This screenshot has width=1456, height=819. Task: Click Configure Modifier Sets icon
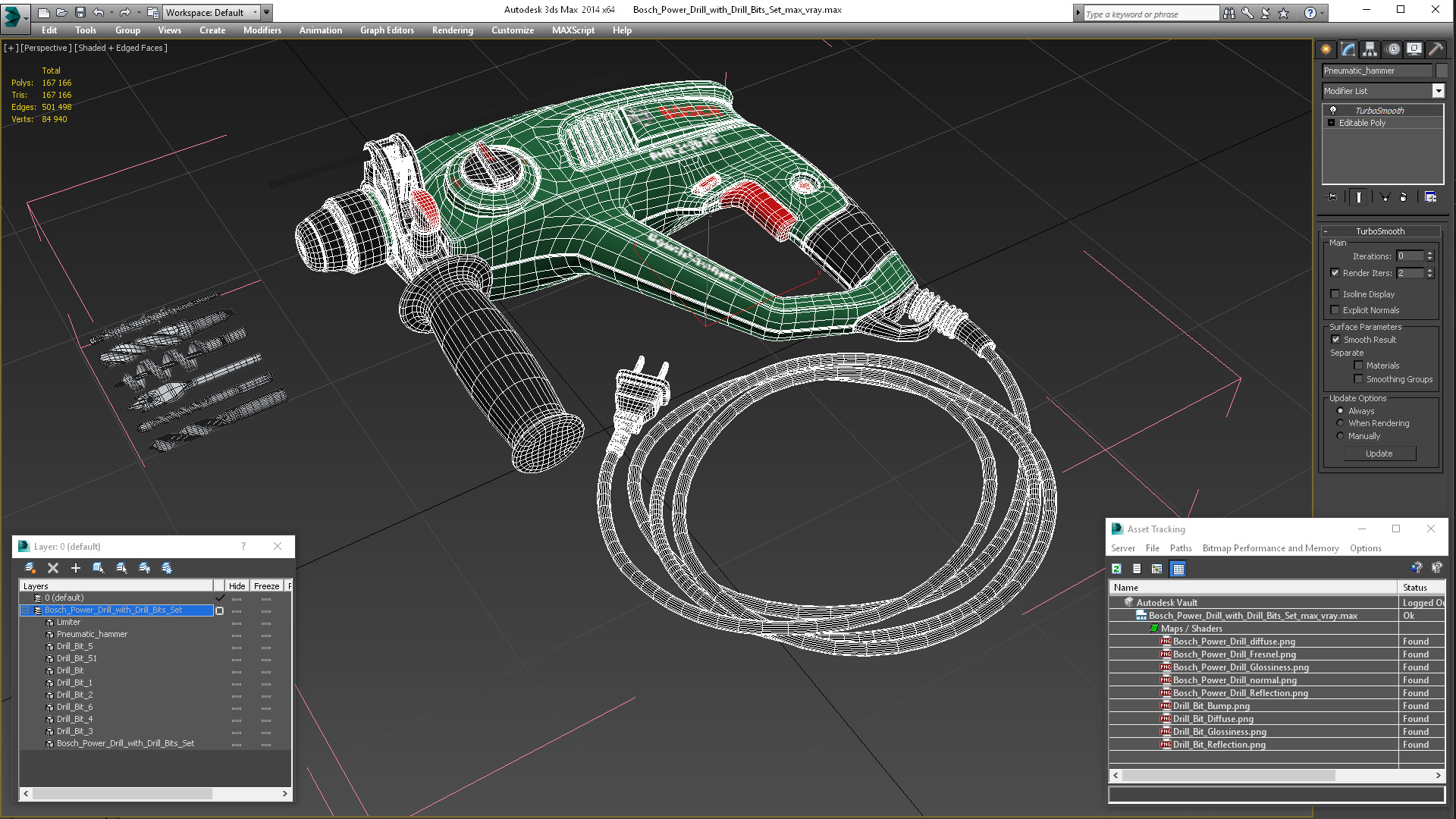tap(1431, 197)
